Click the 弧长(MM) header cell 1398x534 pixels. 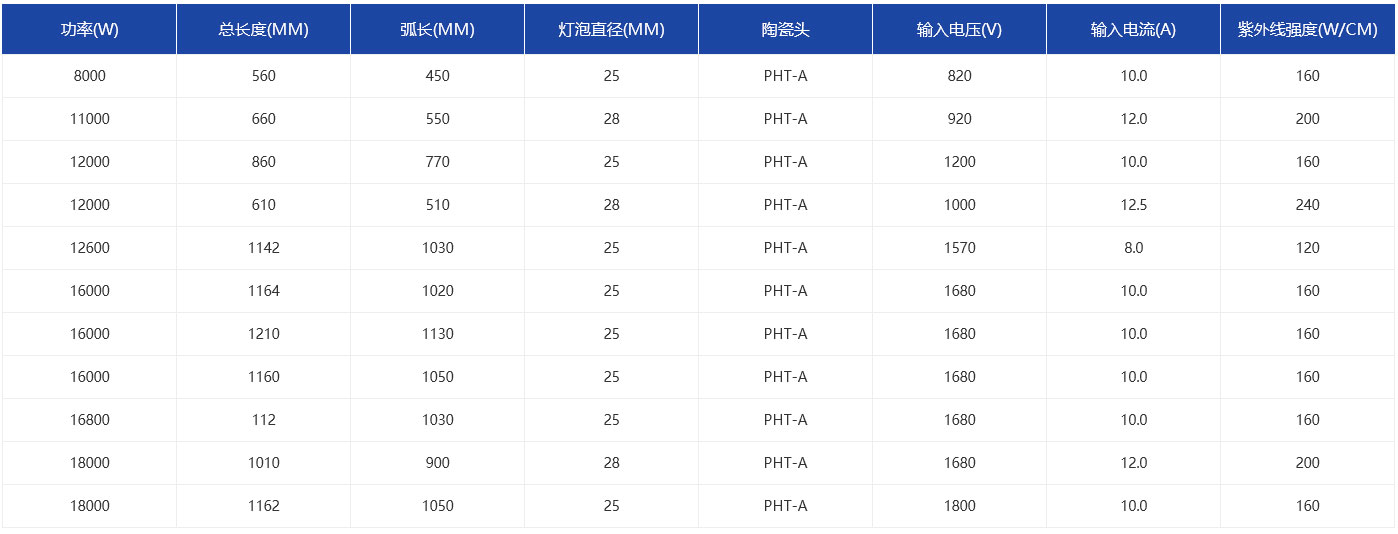point(437,29)
